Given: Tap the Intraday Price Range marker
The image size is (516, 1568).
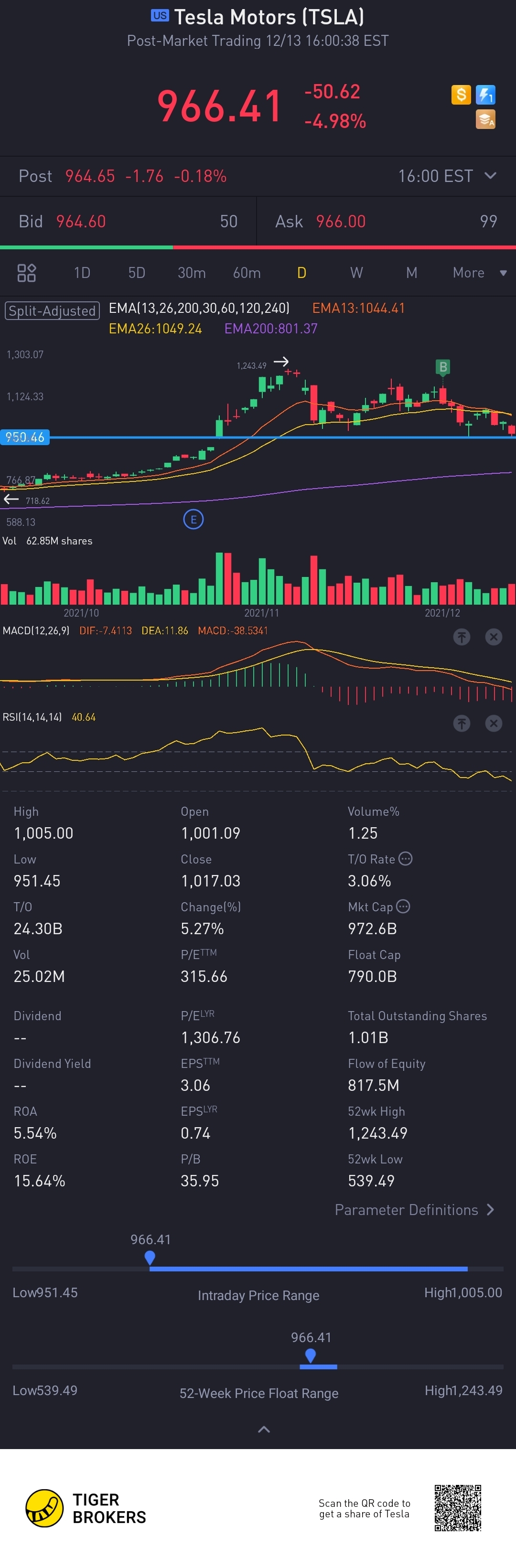Looking at the screenshot, I should [x=150, y=1258].
